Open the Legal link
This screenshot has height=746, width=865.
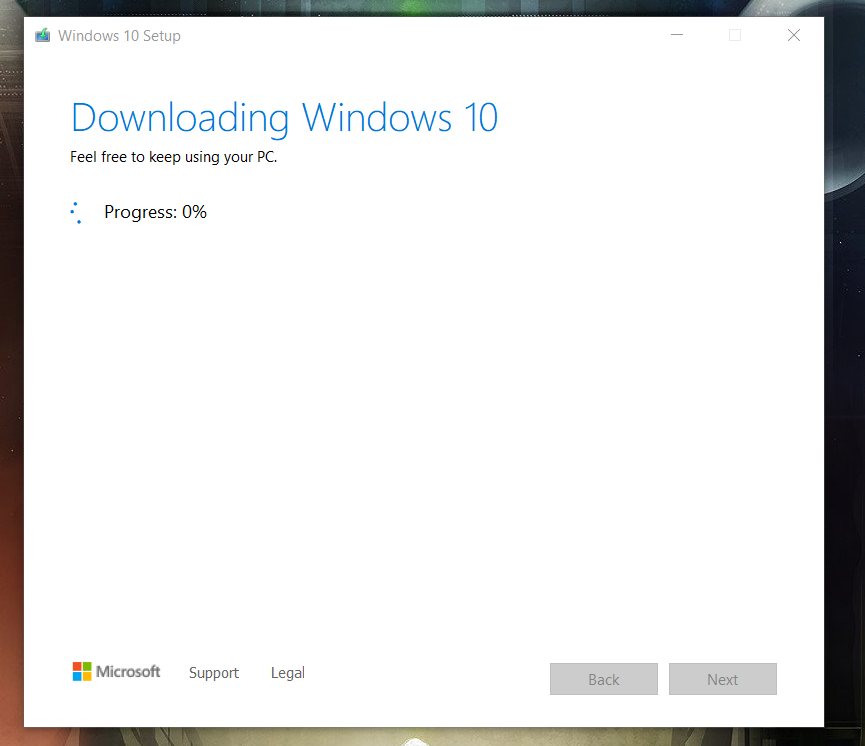tap(287, 673)
